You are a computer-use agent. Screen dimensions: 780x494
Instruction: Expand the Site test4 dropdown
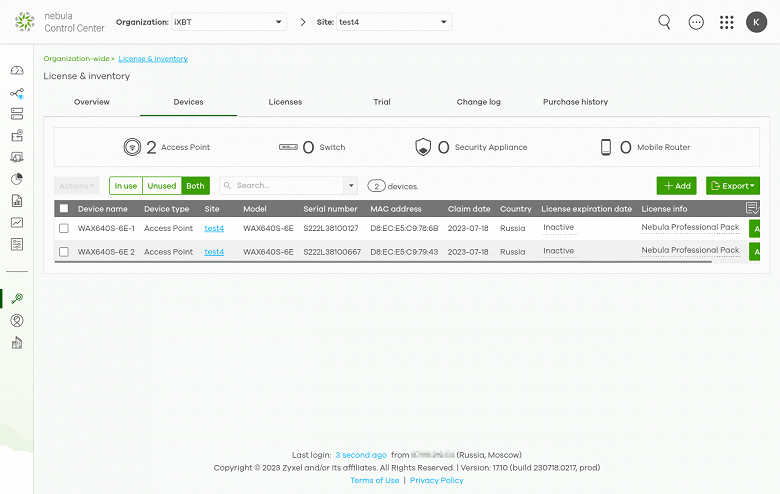pos(394,22)
